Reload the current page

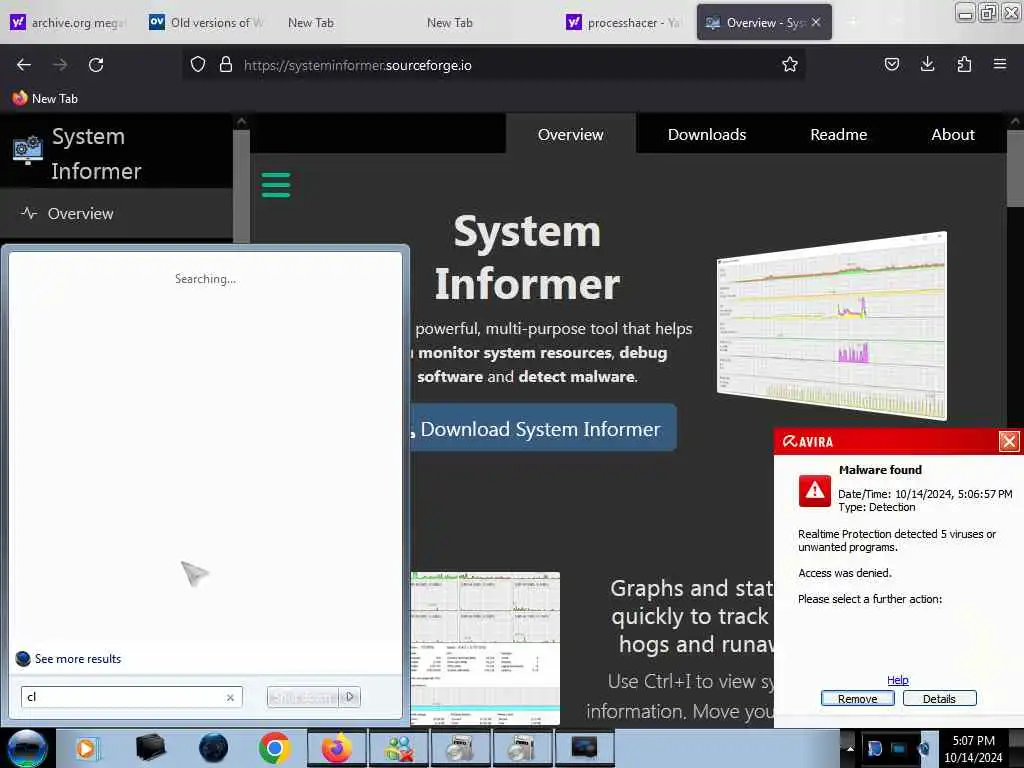[96, 65]
